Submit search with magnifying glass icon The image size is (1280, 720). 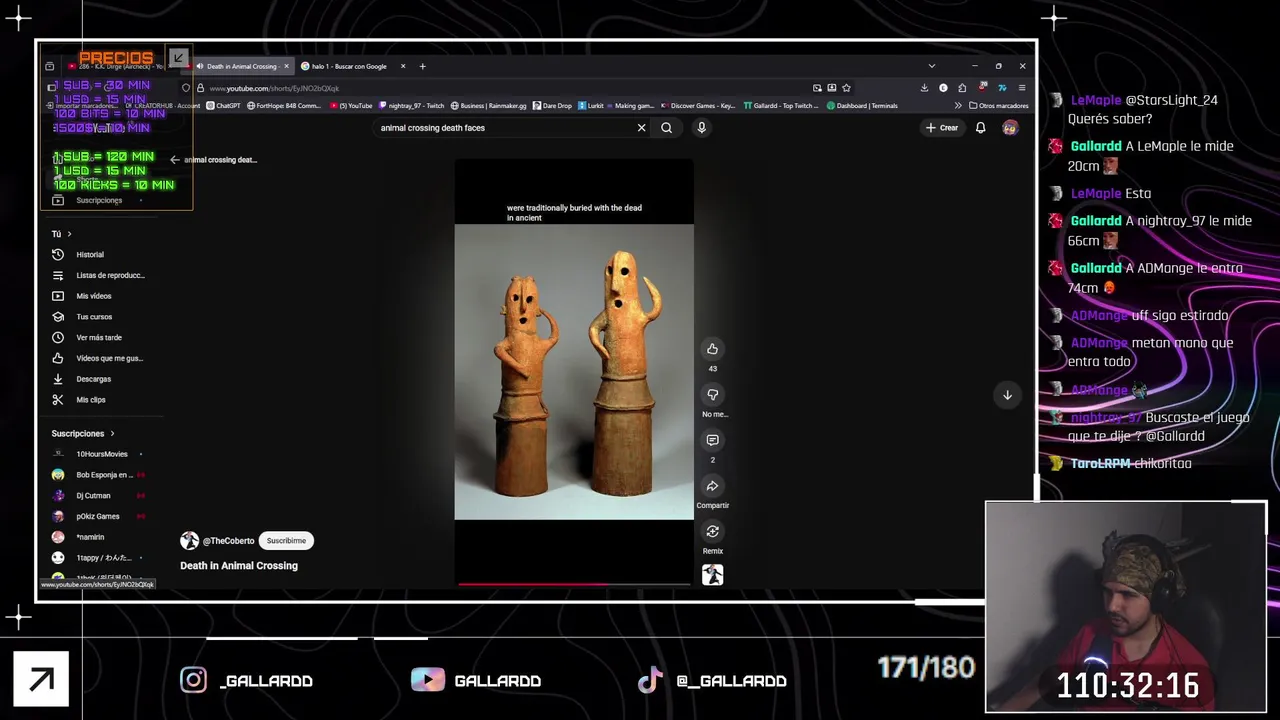tap(666, 128)
